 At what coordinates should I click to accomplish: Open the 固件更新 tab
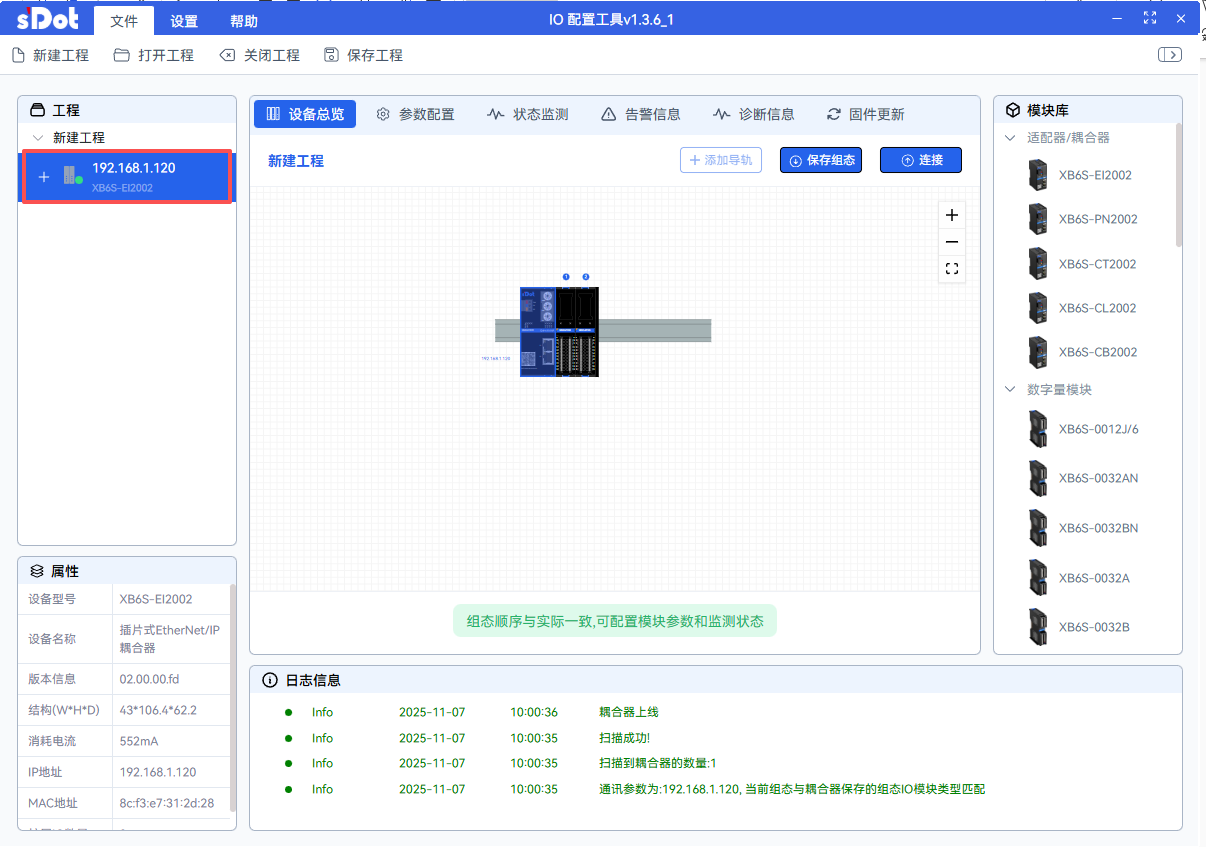[865, 114]
